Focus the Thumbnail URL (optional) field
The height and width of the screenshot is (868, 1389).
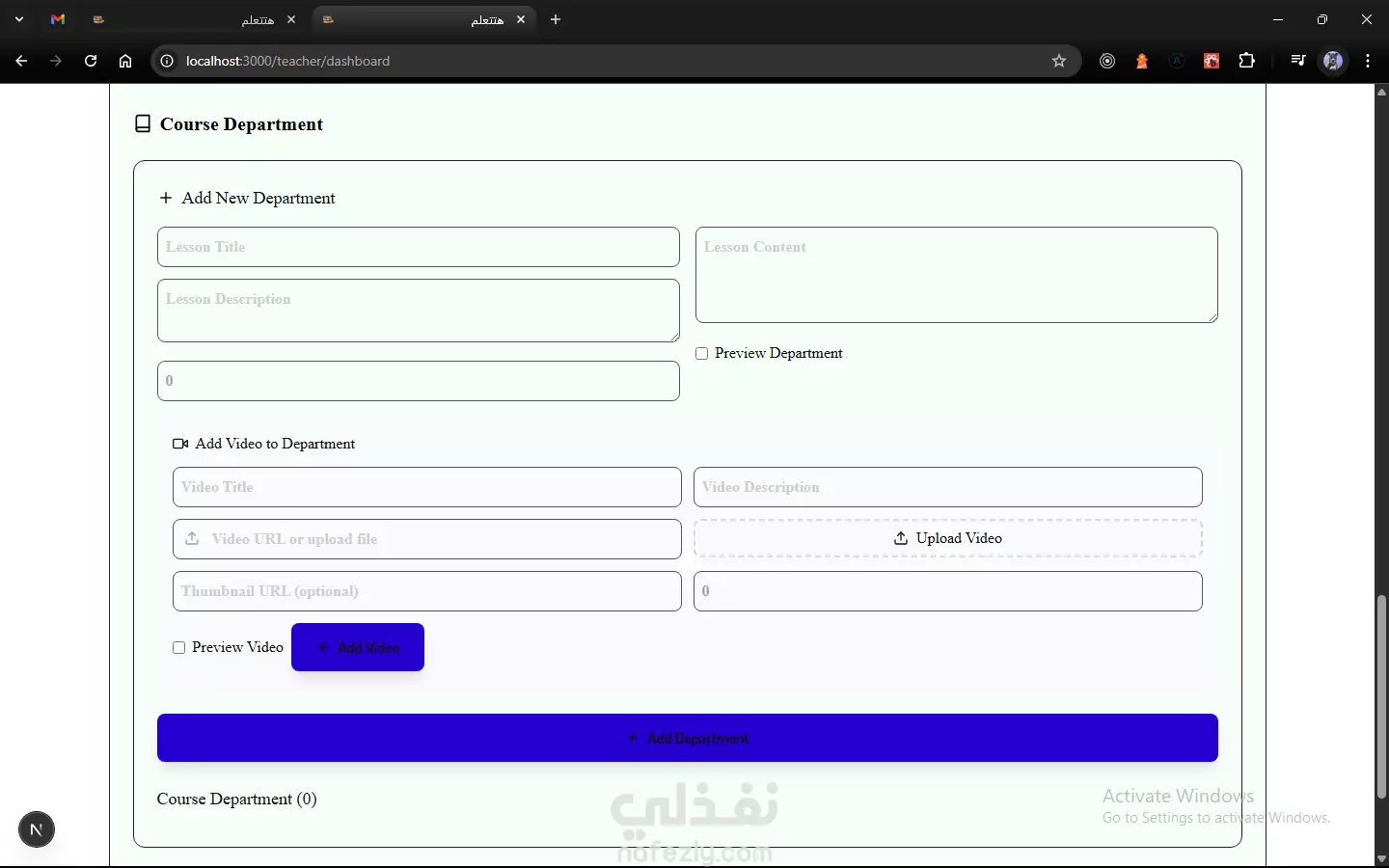pos(427,591)
